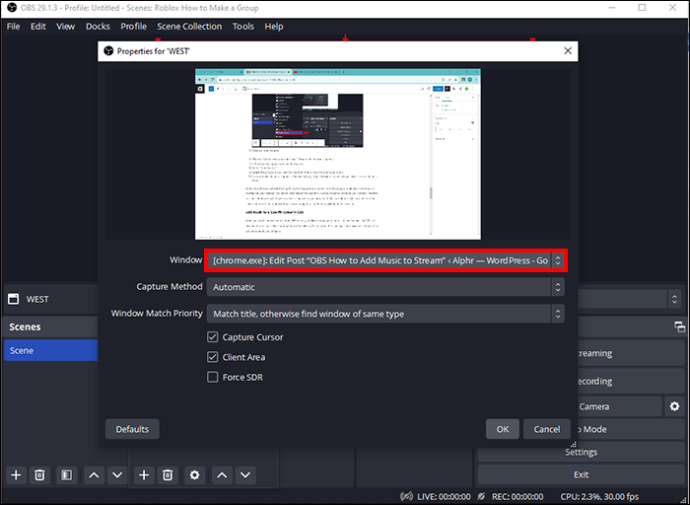Click the Studio Mode button

click(631, 429)
